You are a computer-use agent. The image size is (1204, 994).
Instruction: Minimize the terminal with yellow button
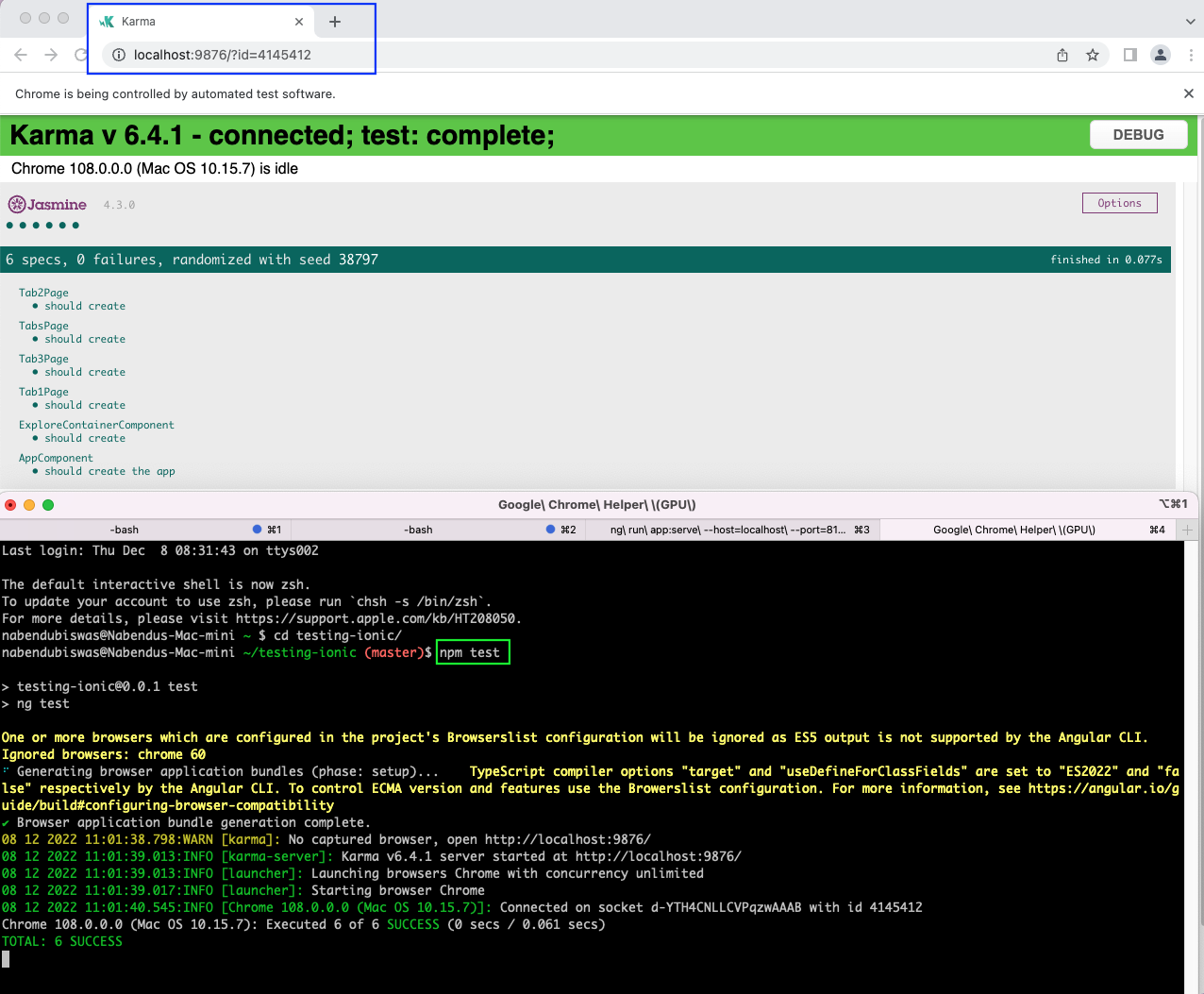click(x=29, y=505)
